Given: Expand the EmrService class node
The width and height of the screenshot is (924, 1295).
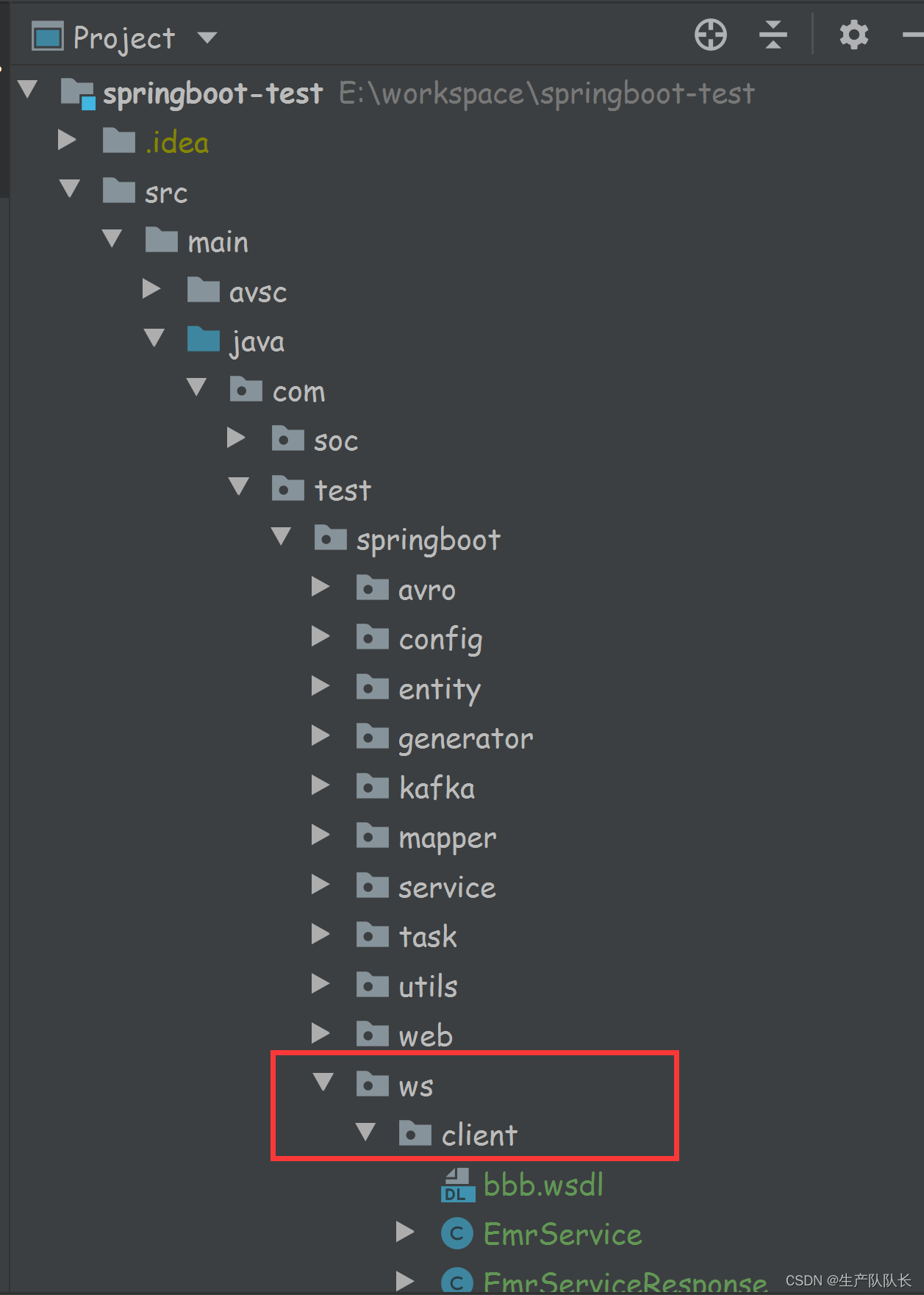Looking at the screenshot, I should 404,1232.
